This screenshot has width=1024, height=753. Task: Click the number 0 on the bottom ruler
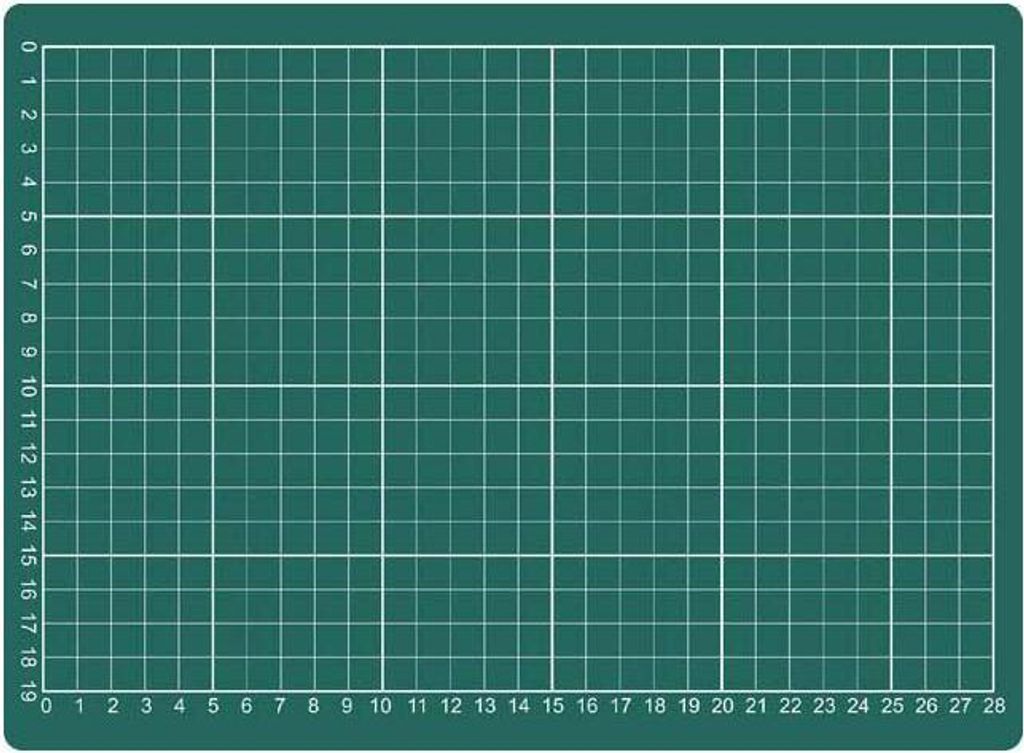coord(45,706)
